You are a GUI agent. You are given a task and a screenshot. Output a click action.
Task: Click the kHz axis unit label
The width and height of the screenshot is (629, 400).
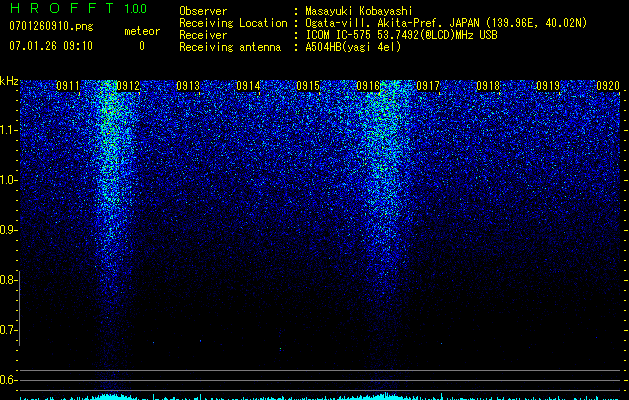[9, 81]
